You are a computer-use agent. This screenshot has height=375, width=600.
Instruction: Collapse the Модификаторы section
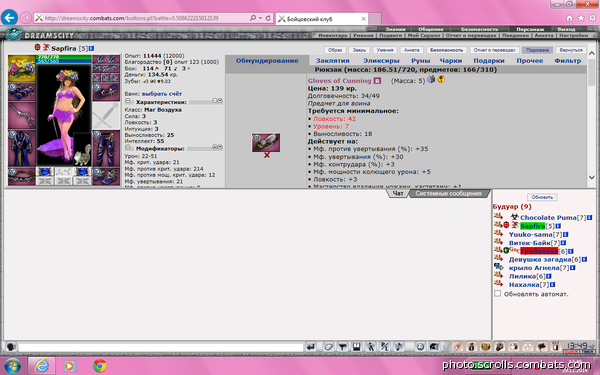128,147
